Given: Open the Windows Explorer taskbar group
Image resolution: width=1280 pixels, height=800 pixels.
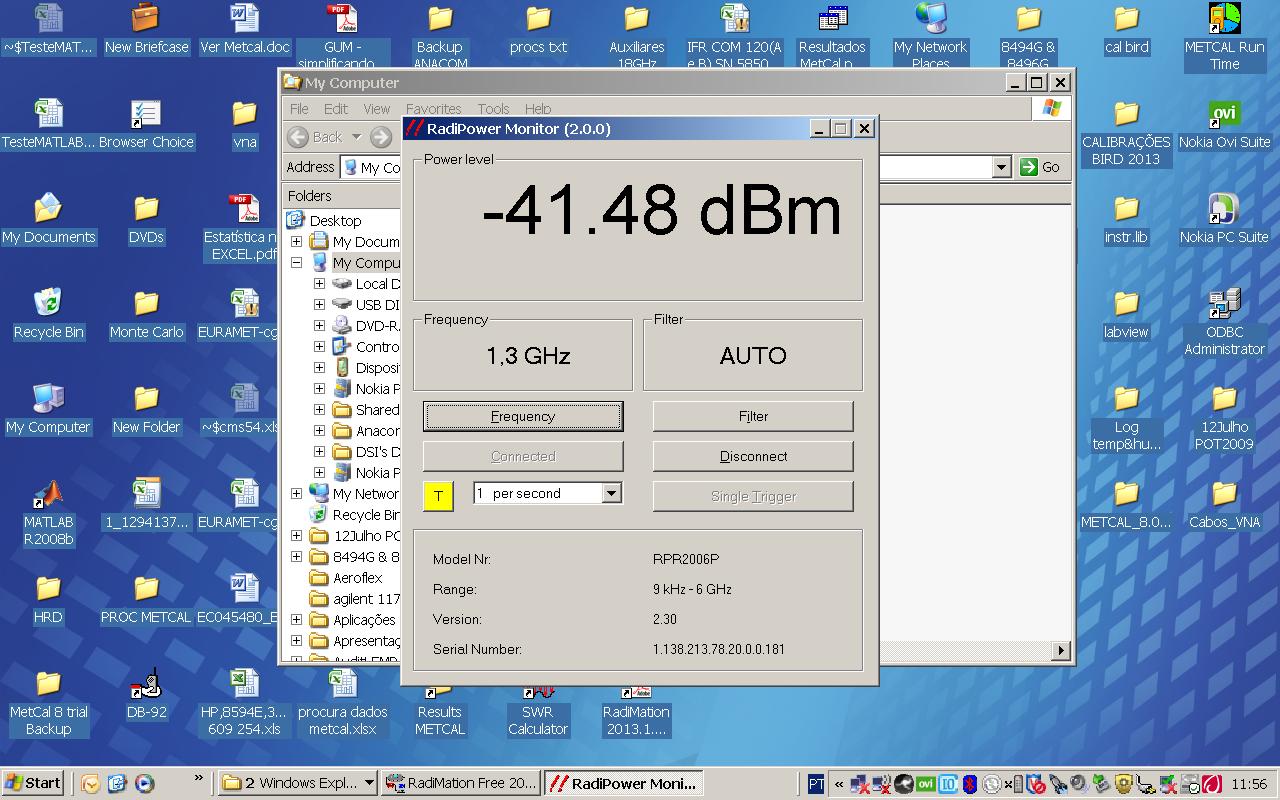Looking at the screenshot, I should coord(297,783).
